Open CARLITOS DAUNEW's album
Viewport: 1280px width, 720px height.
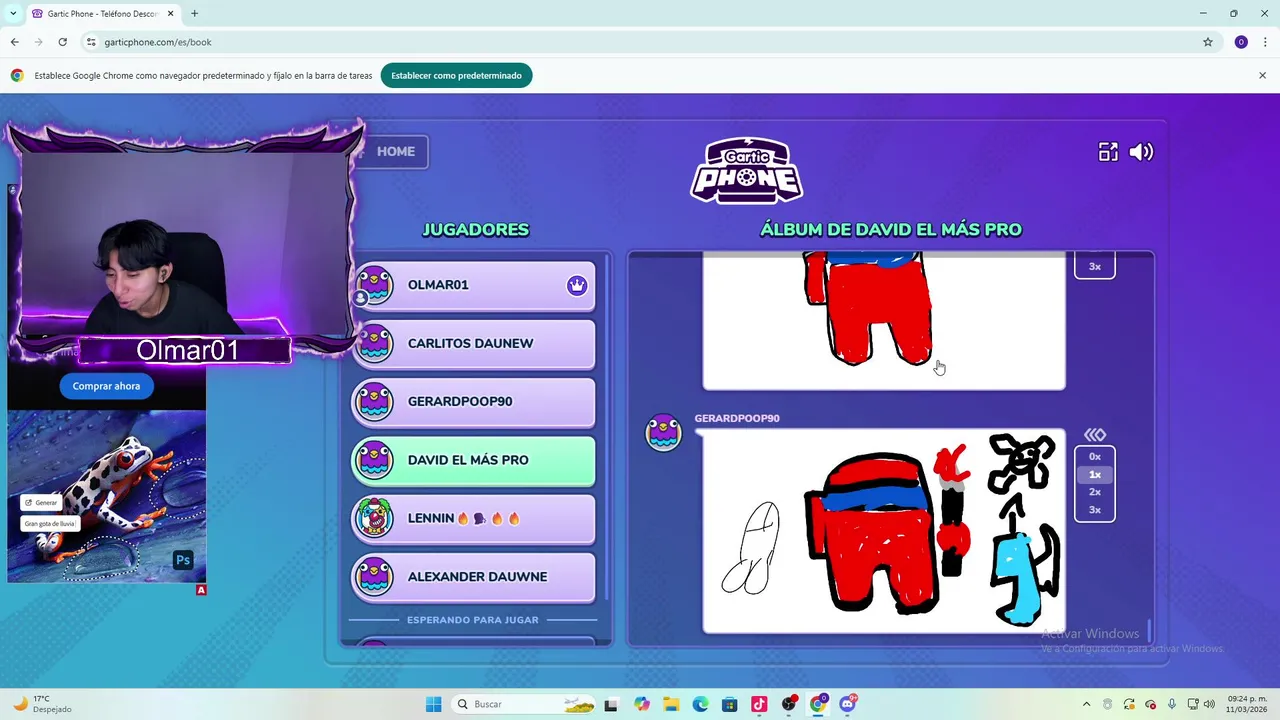point(474,343)
